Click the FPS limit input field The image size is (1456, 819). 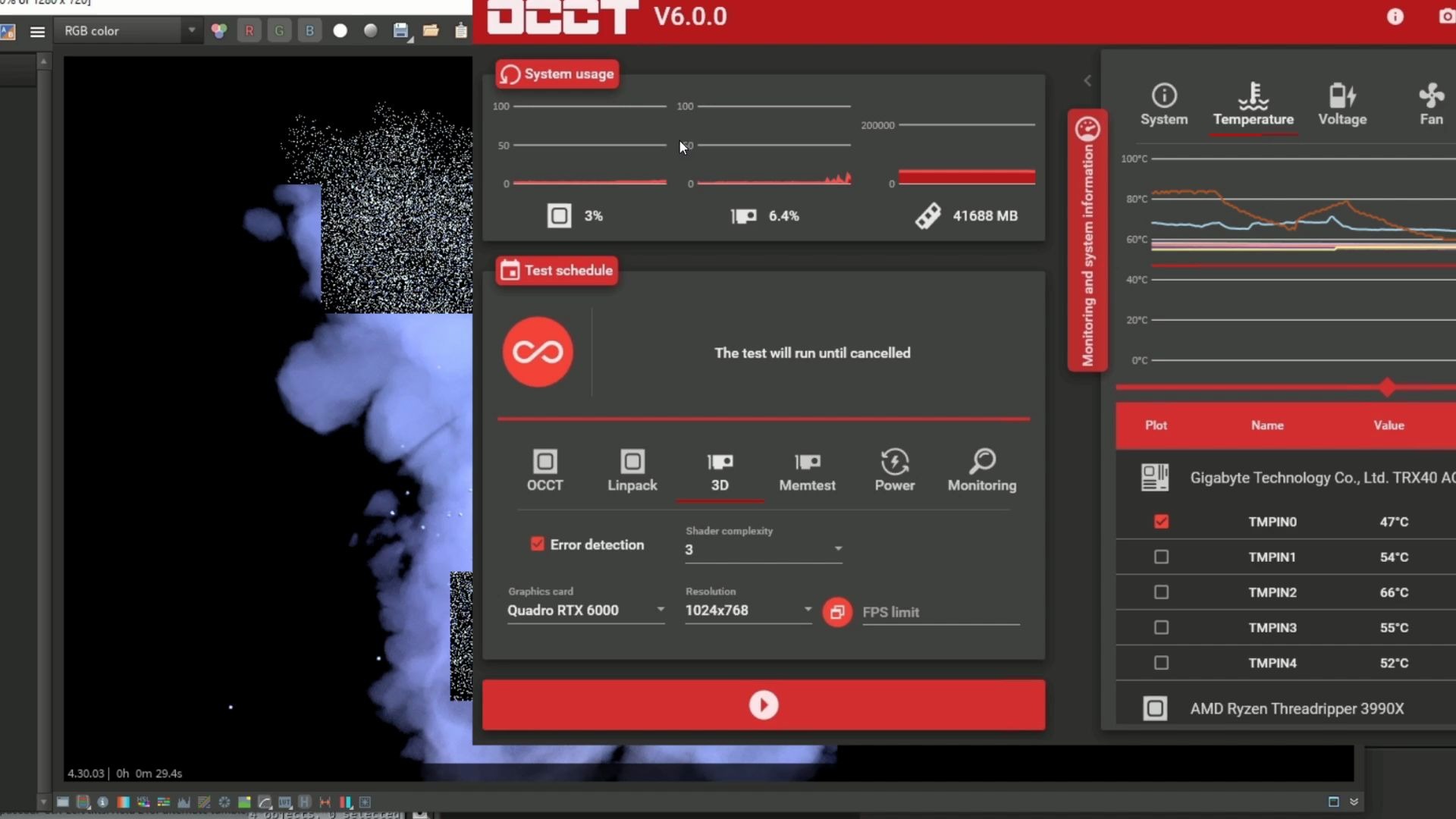click(x=940, y=612)
